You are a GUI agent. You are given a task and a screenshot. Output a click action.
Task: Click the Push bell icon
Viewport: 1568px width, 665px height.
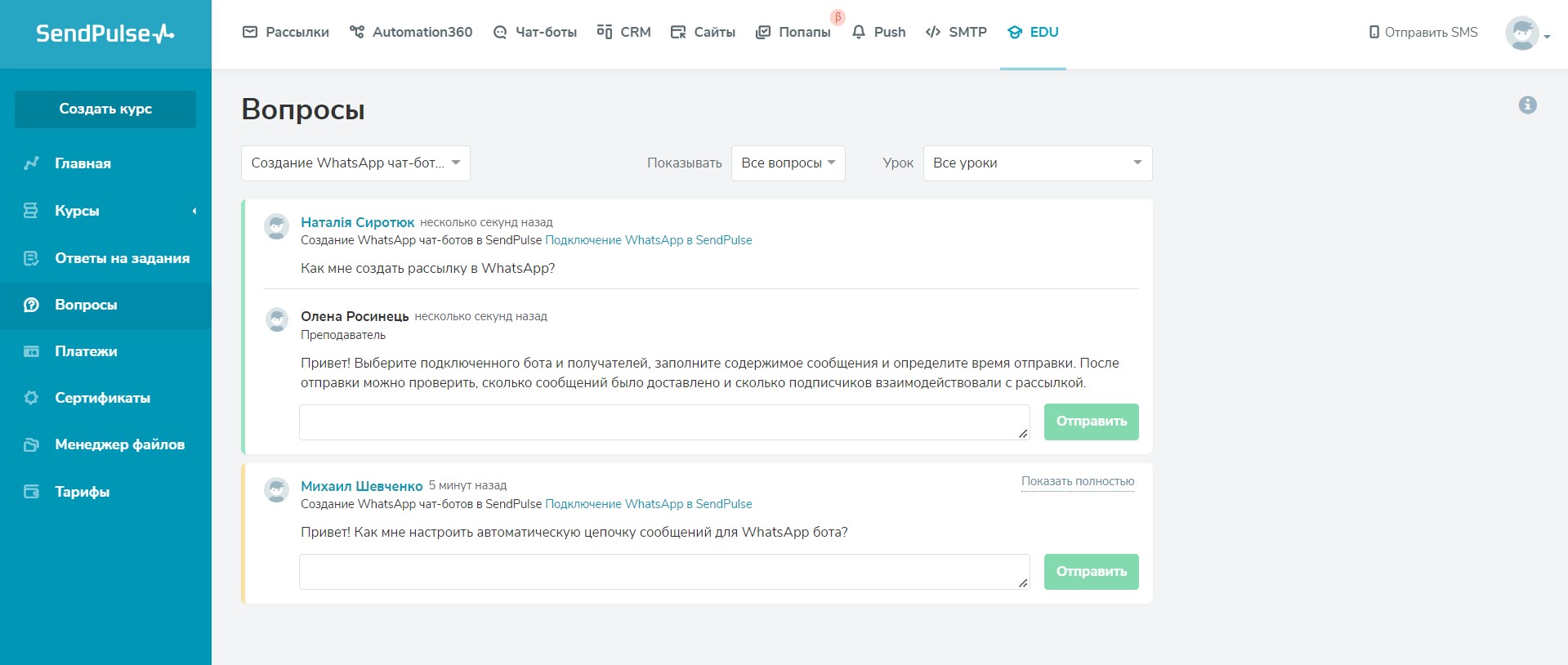859,32
